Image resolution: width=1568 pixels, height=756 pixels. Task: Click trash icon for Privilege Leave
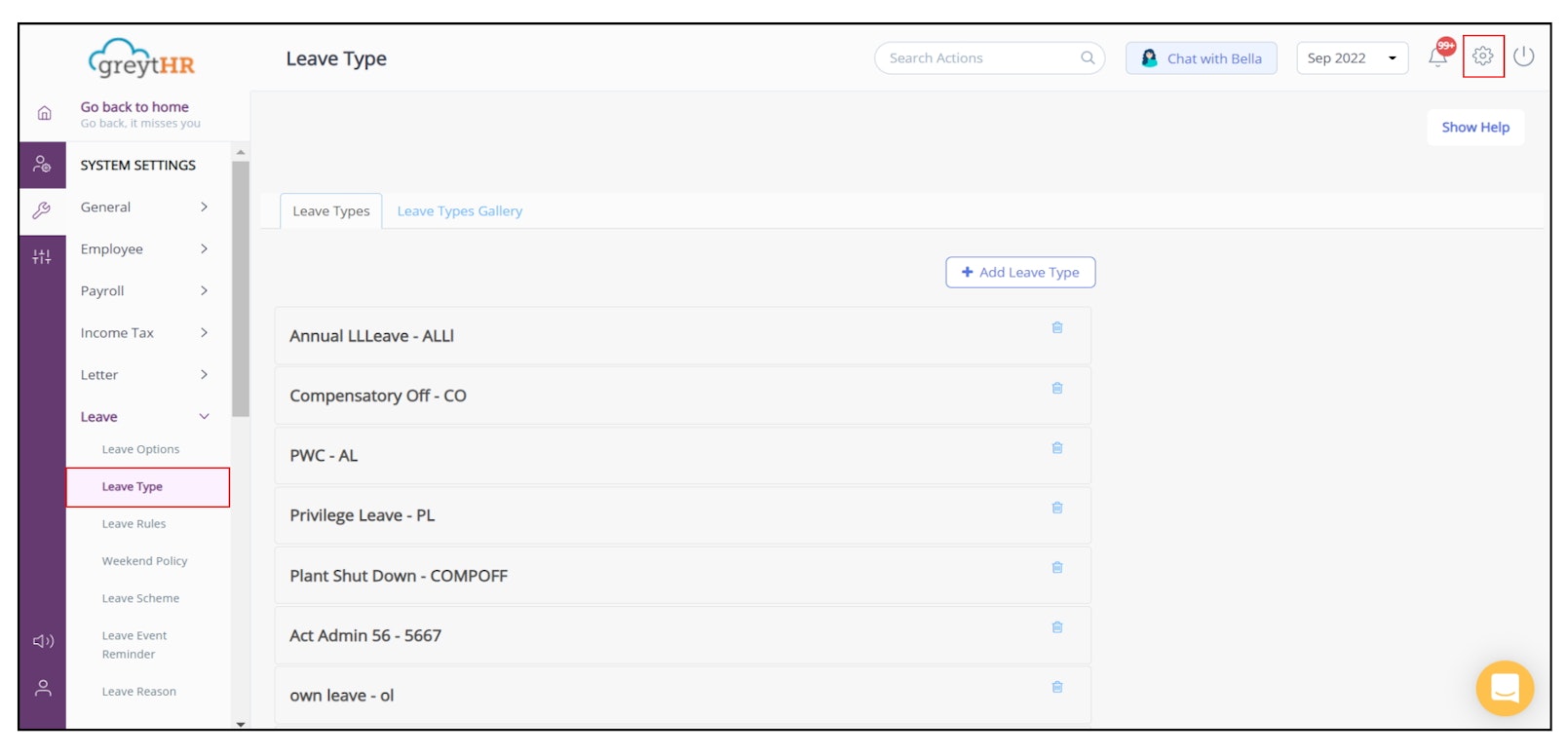click(1056, 508)
